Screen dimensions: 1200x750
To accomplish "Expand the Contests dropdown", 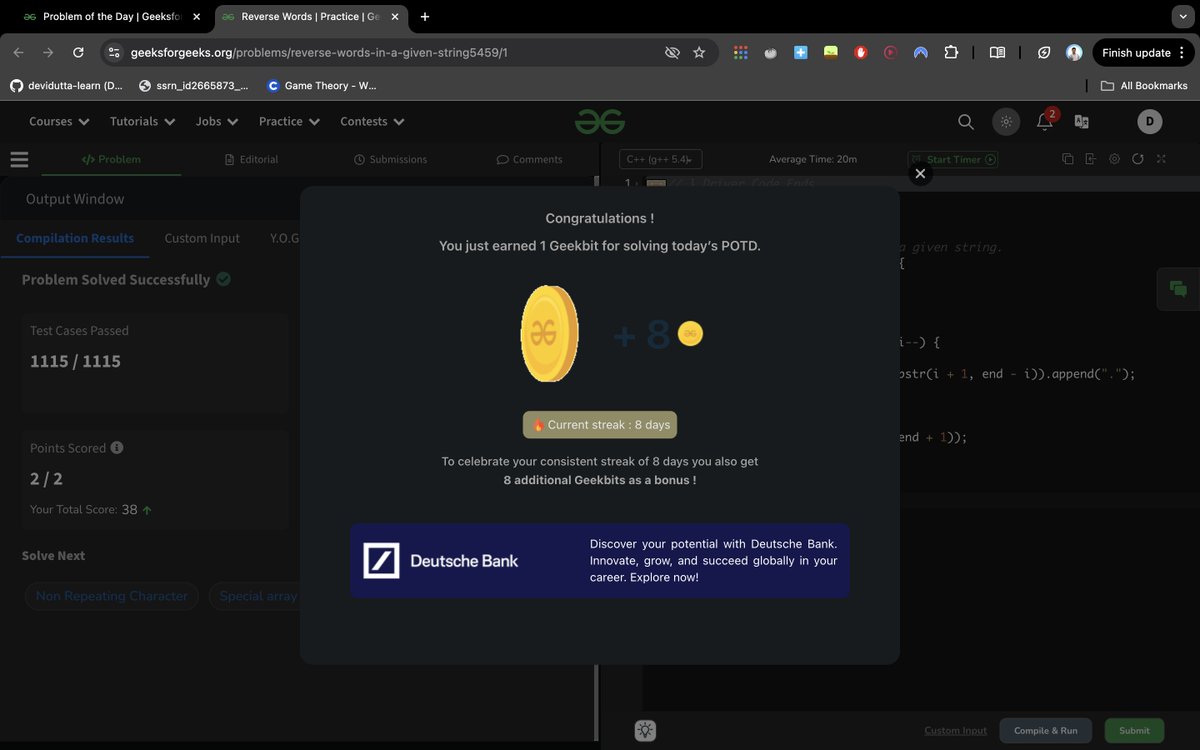I will [x=372, y=122].
